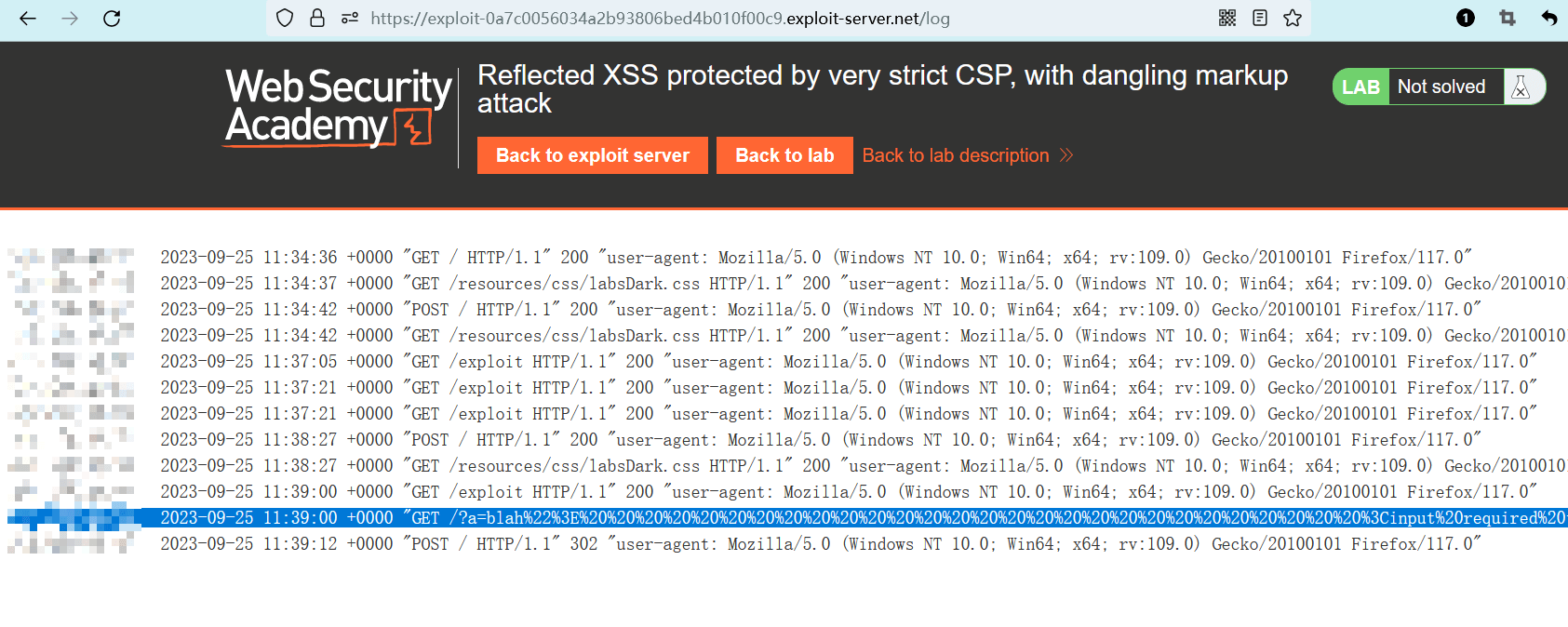Open site permissions icon in address bar
The height and width of the screenshot is (627, 1568).
coord(350,19)
